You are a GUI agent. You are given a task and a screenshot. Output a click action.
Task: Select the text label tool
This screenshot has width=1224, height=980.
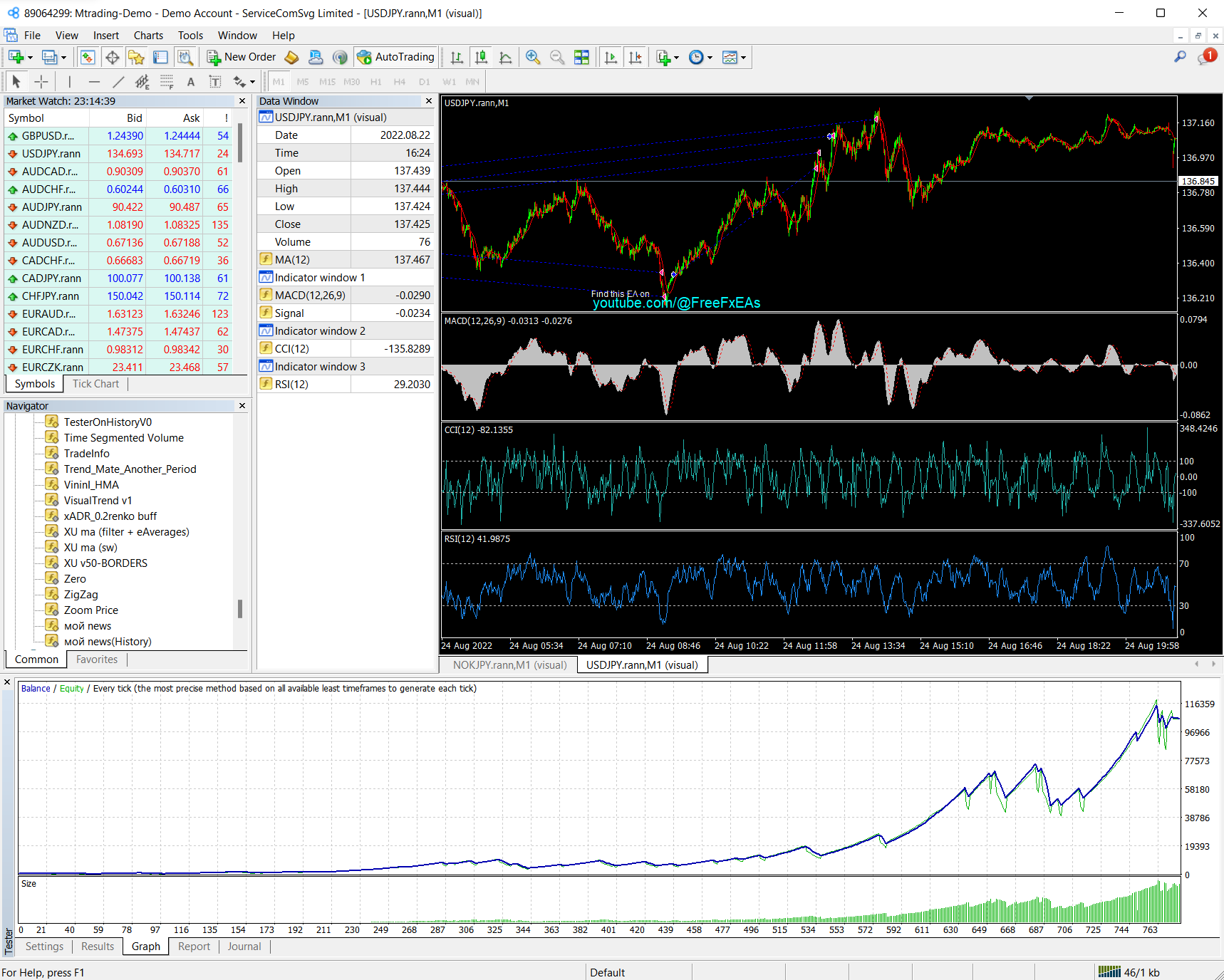pyautogui.click(x=215, y=82)
